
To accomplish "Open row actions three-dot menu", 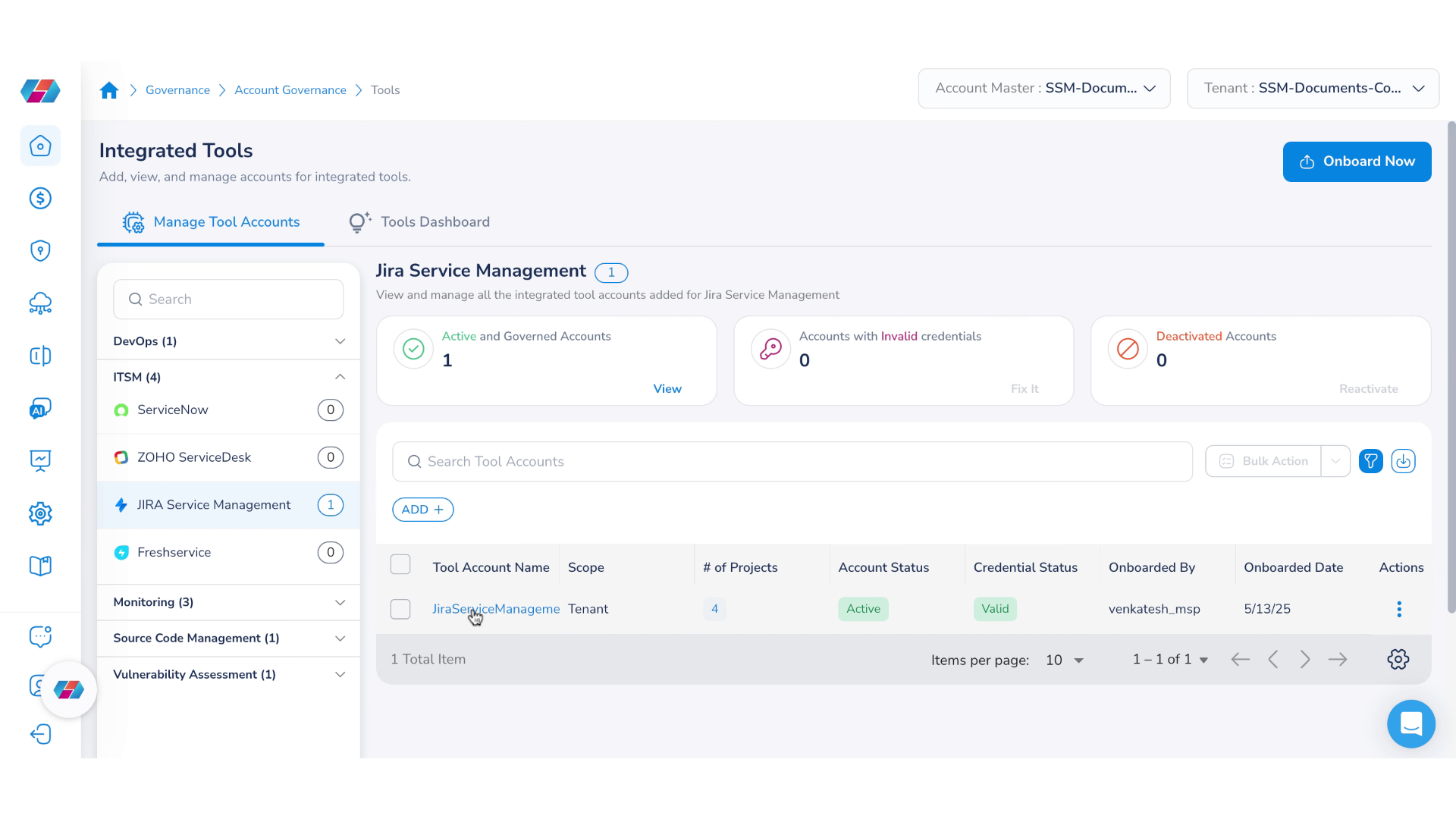I will pyautogui.click(x=1399, y=609).
